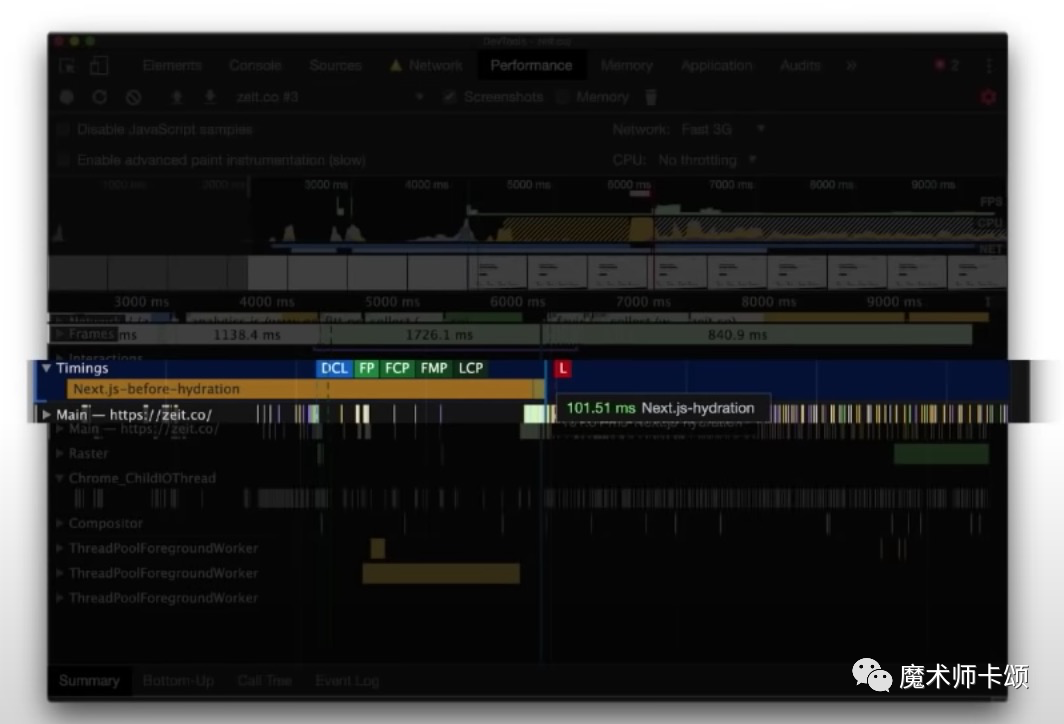Toggle the device toolbar icon
The height and width of the screenshot is (724, 1064).
click(x=99, y=66)
